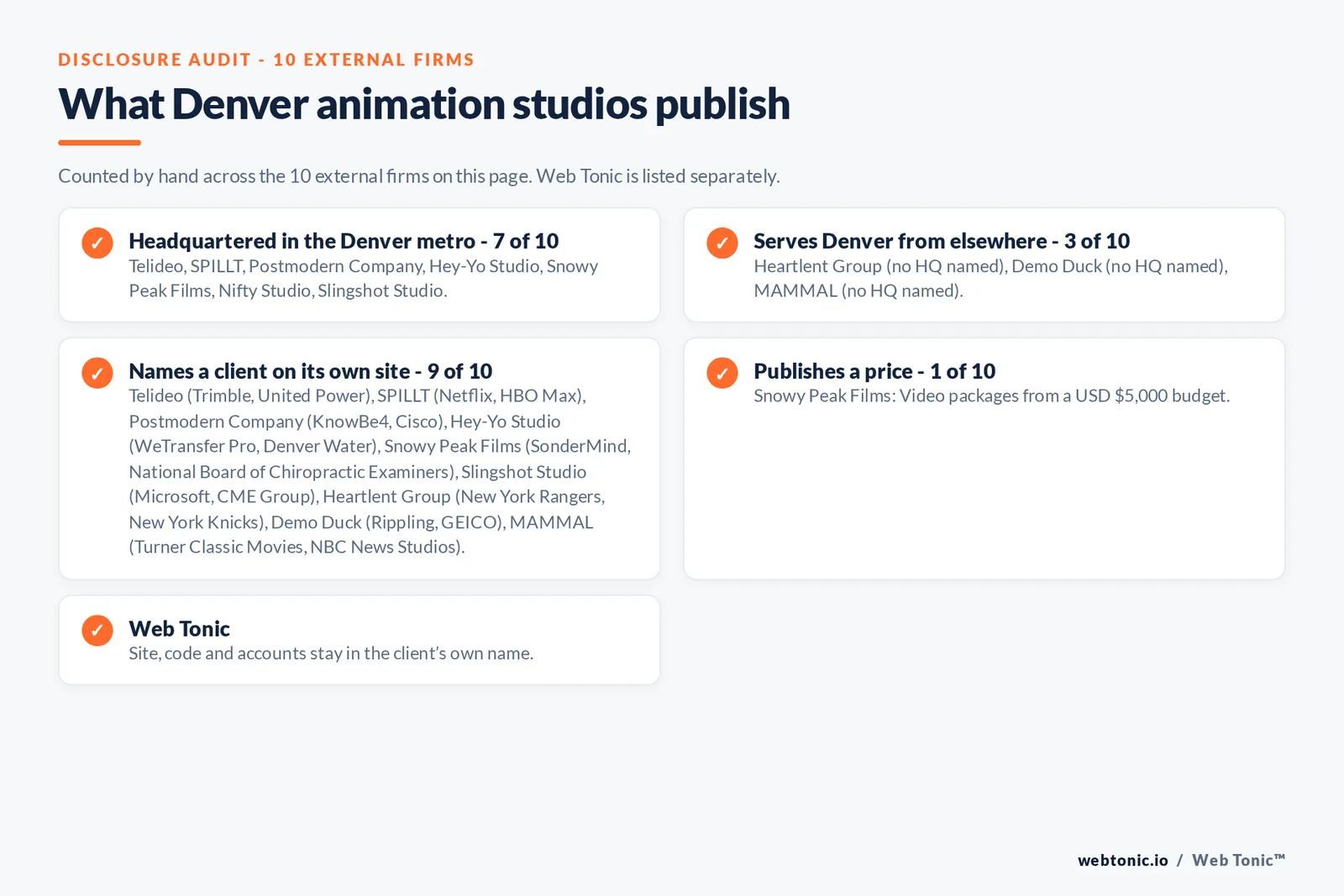
Task: Click the line '(Turner Classic Movies, NBC News Studios).'
Action: [x=297, y=547]
